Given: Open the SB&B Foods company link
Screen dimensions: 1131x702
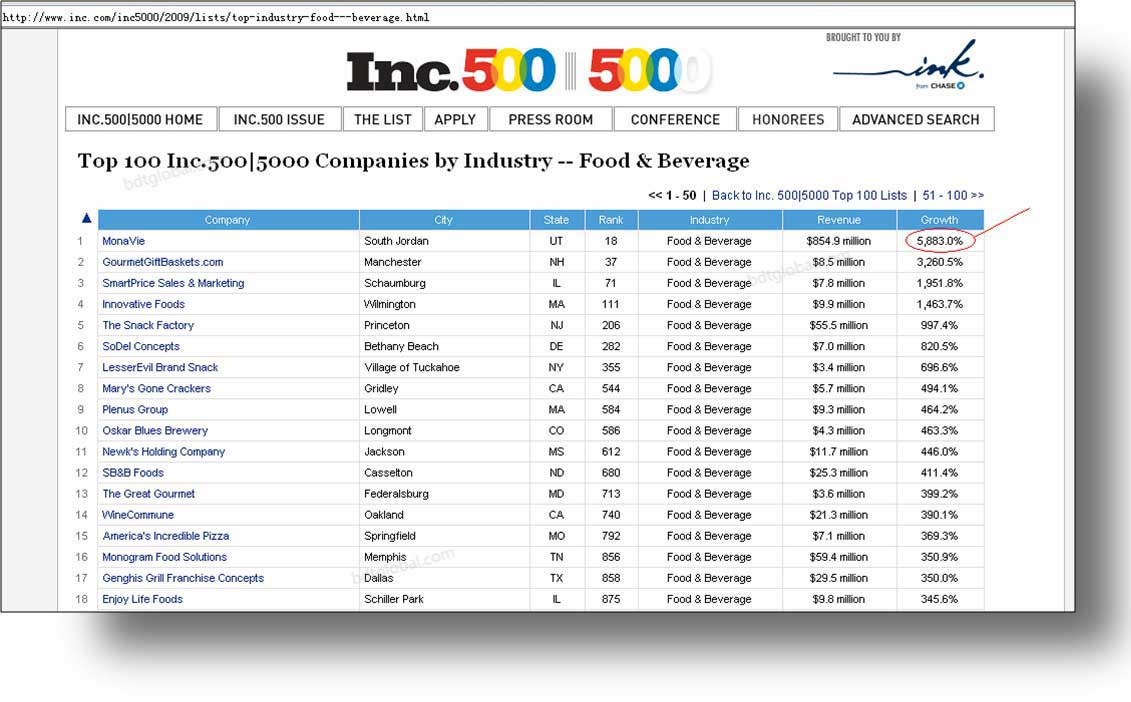Looking at the screenshot, I should [133, 473].
